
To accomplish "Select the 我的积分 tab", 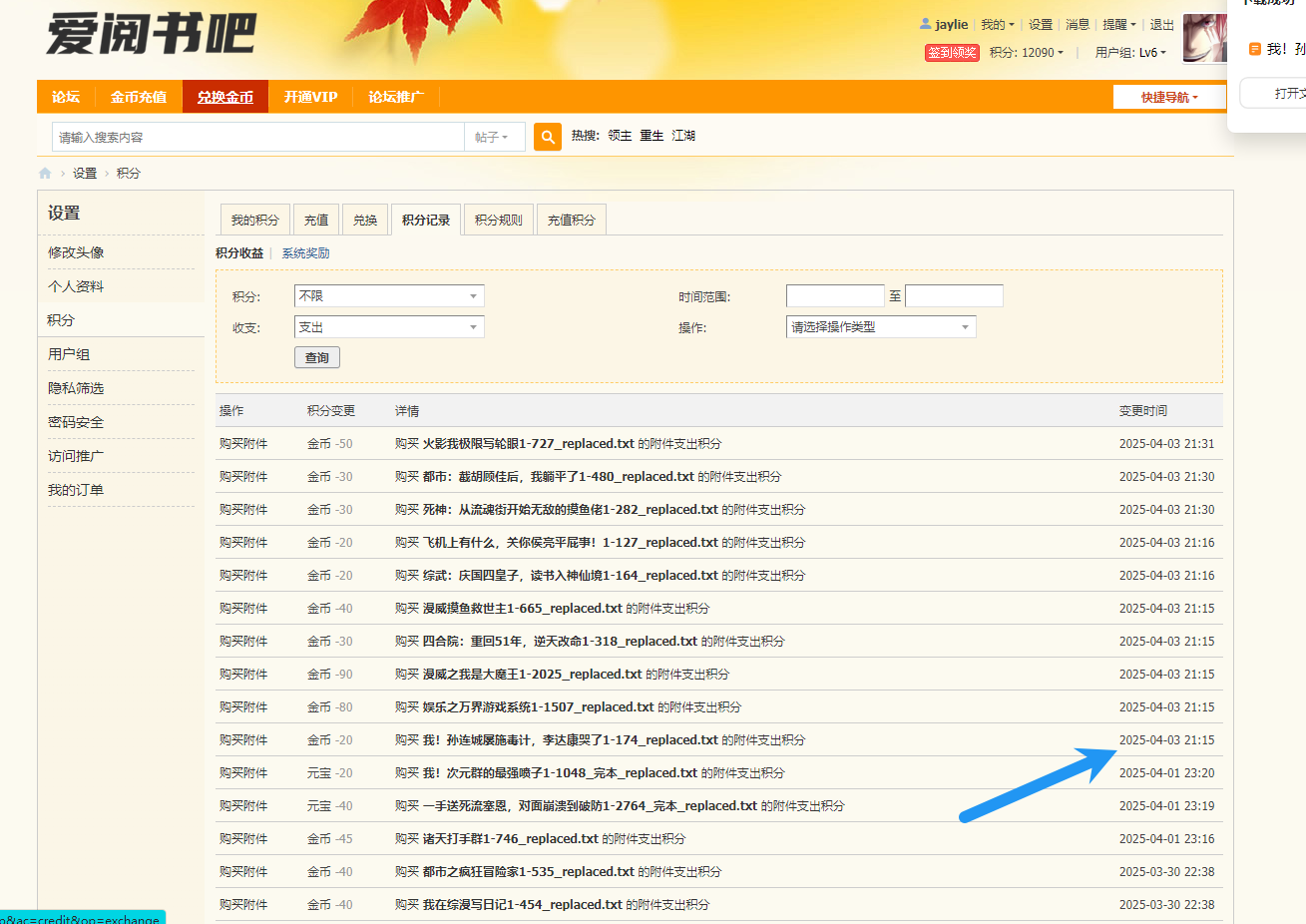I will (x=254, y=221).
